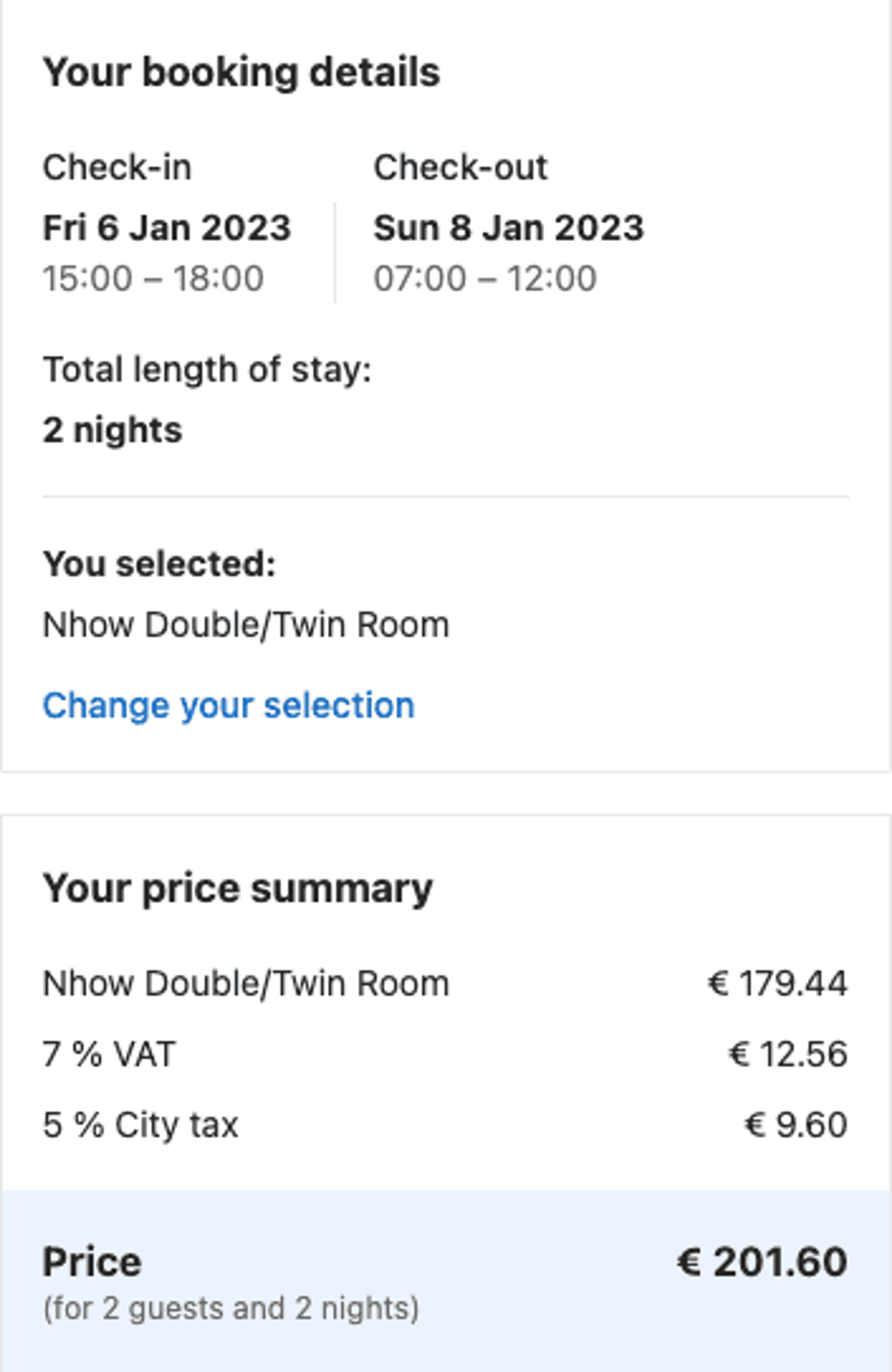The width and height of the screenshot is (892, 1372).
Task: Click the check-out date Sun 8 Jan 2023
Action: coord(508,228)
